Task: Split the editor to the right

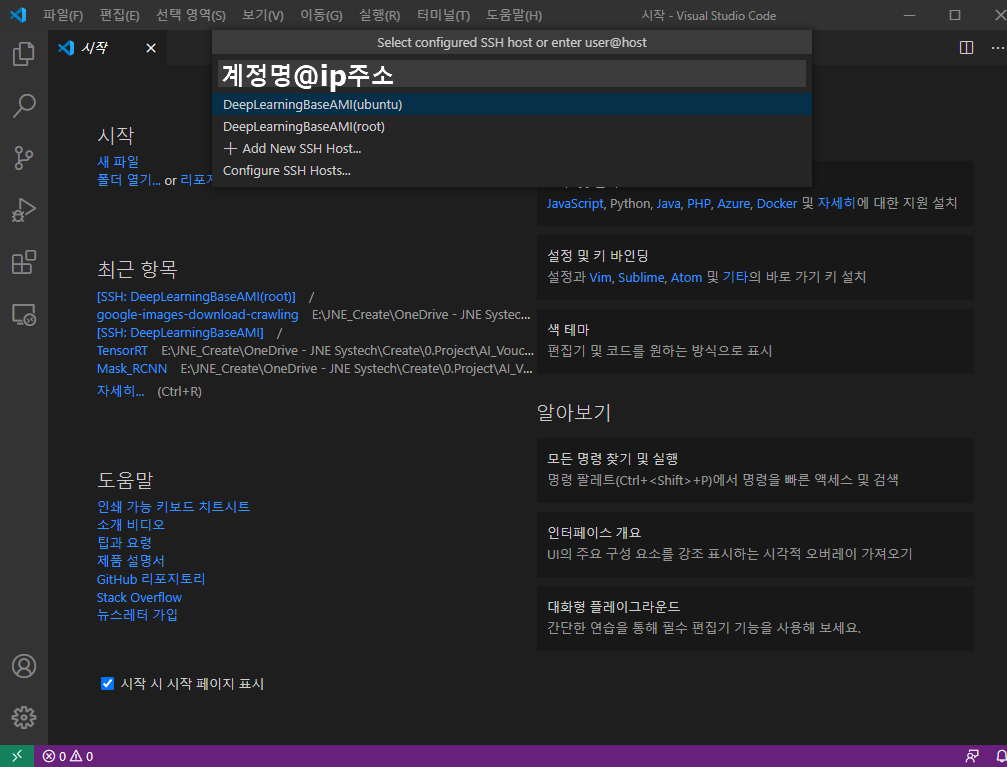Action: 966,48
